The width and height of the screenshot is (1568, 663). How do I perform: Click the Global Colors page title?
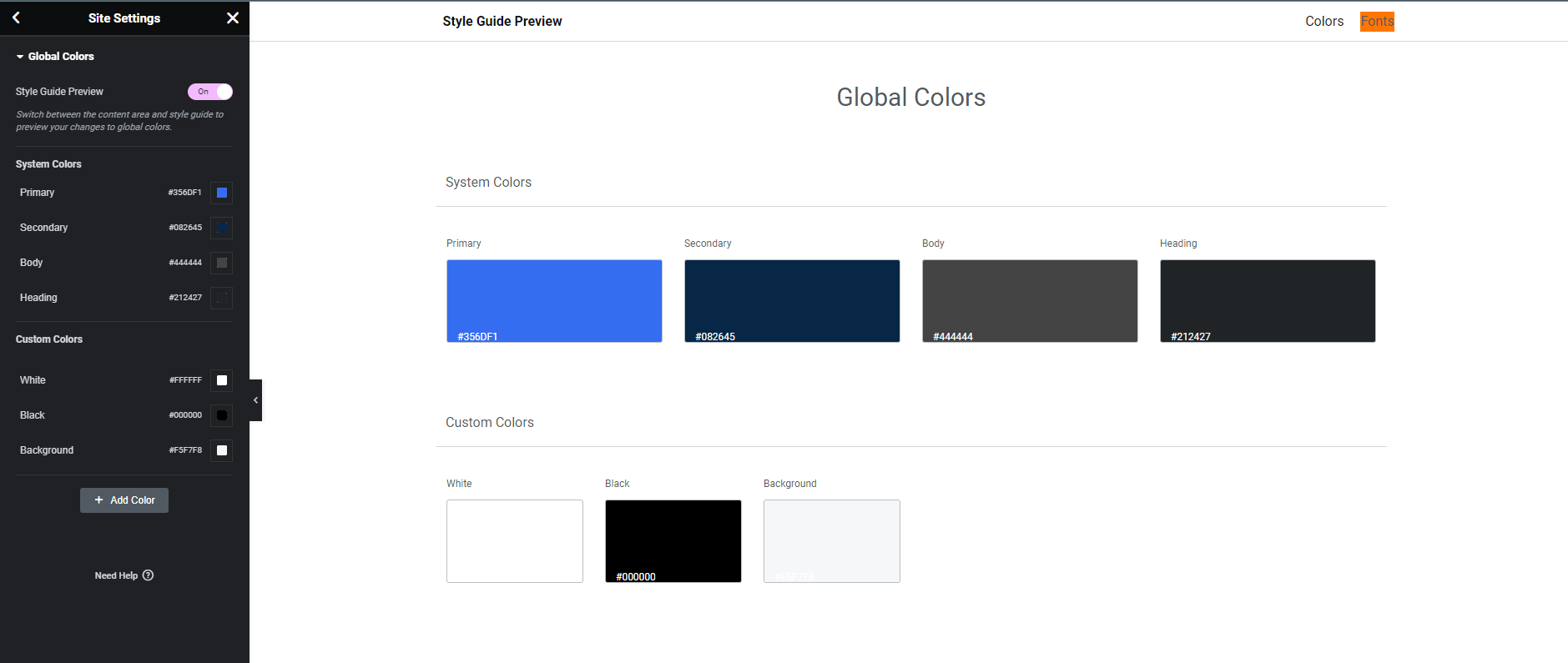pyautogui.click(x=911, y=98)
